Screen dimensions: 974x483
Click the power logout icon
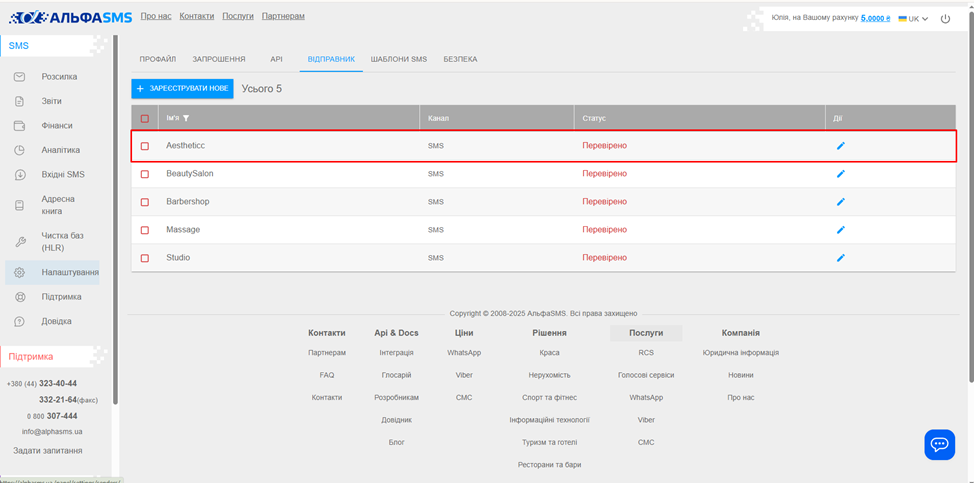tap(945, 18)
